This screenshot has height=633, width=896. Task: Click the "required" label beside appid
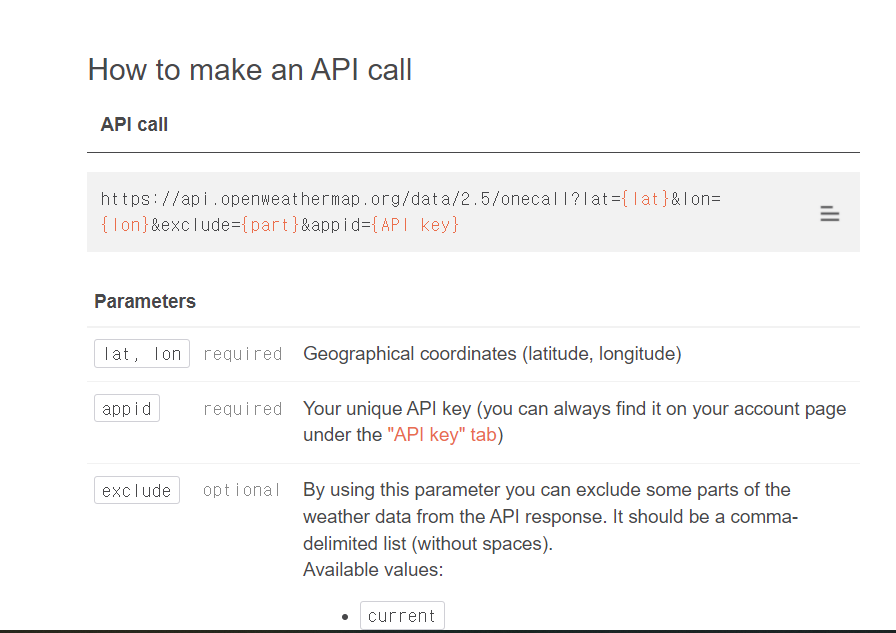click(243, 409)
